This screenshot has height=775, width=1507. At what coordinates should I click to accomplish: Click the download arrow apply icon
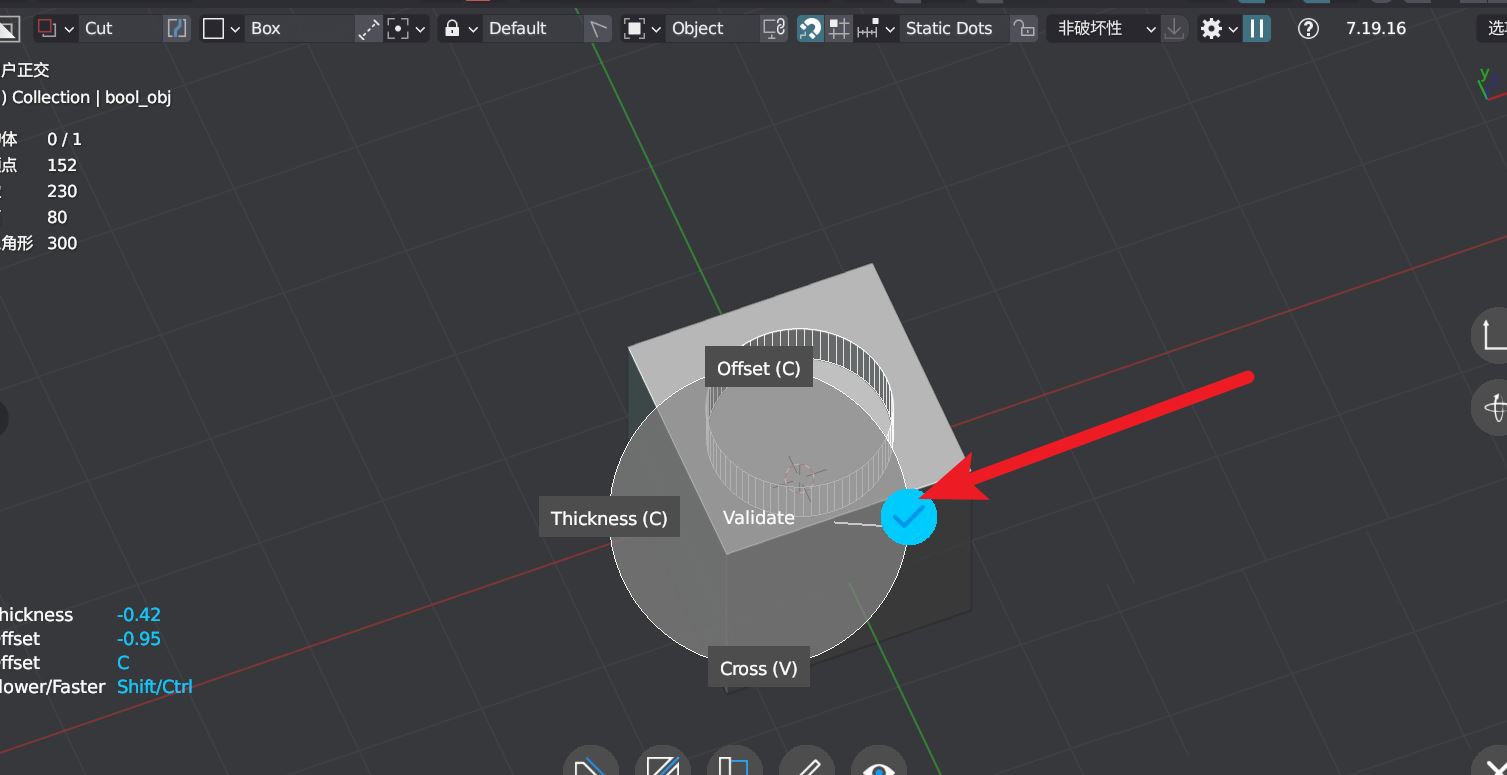point(1175,29)
